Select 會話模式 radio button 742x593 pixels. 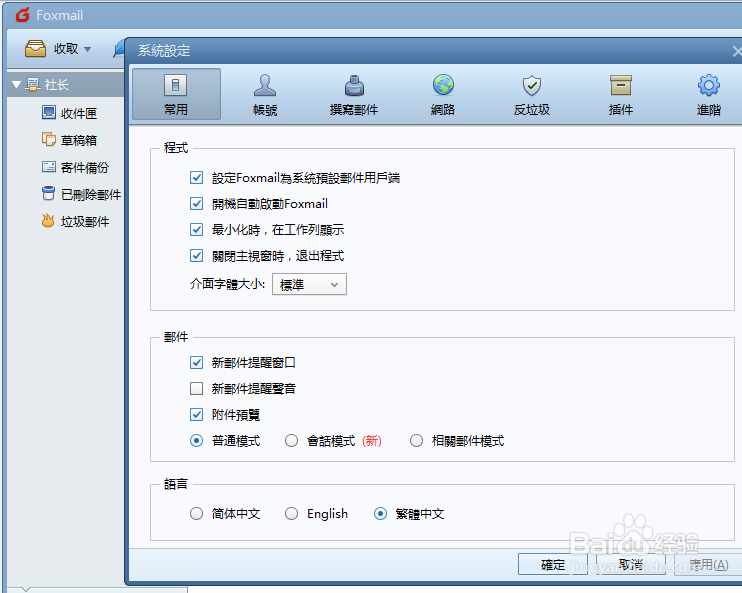292,441
